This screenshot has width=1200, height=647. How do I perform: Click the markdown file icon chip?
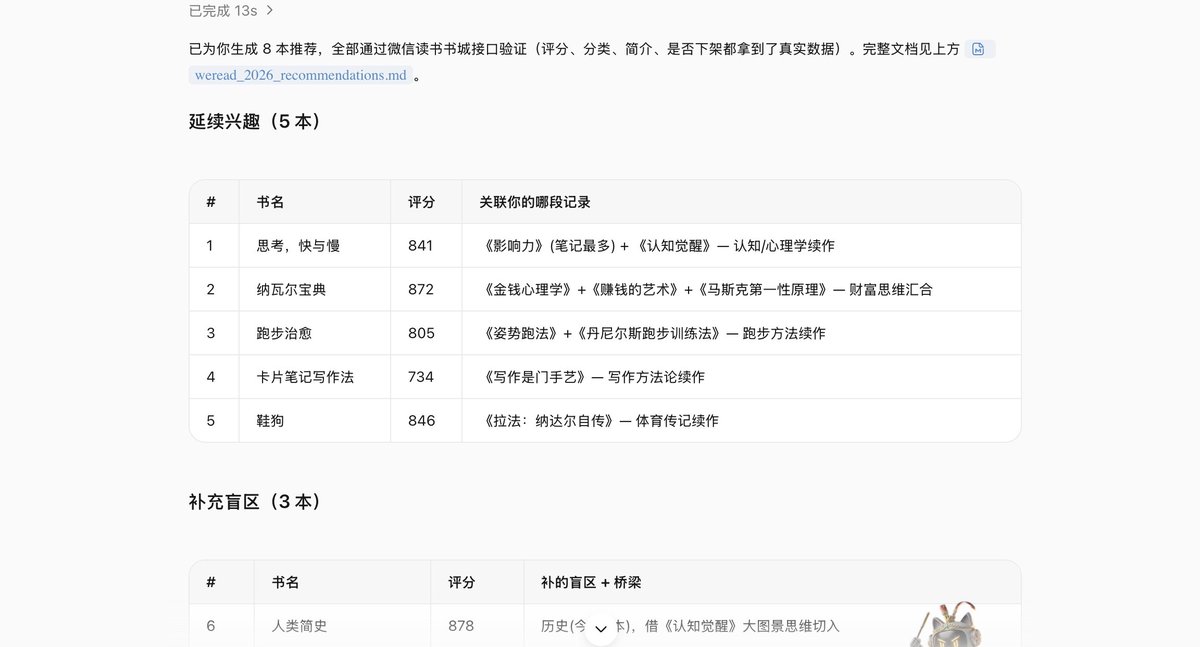[979, 49]
